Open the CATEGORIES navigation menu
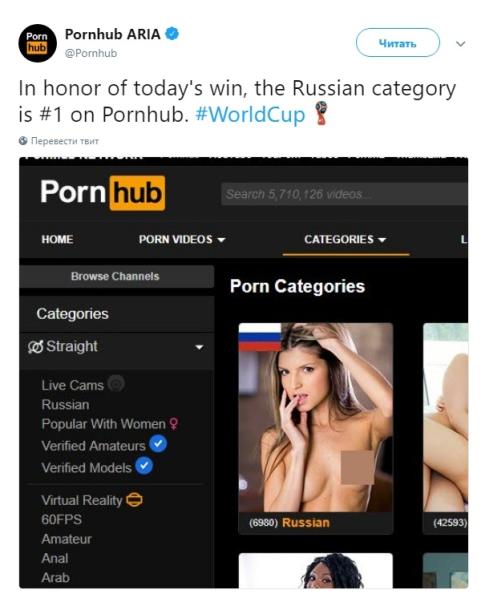Screen dimensions: 485x598 tap(345, 239)
